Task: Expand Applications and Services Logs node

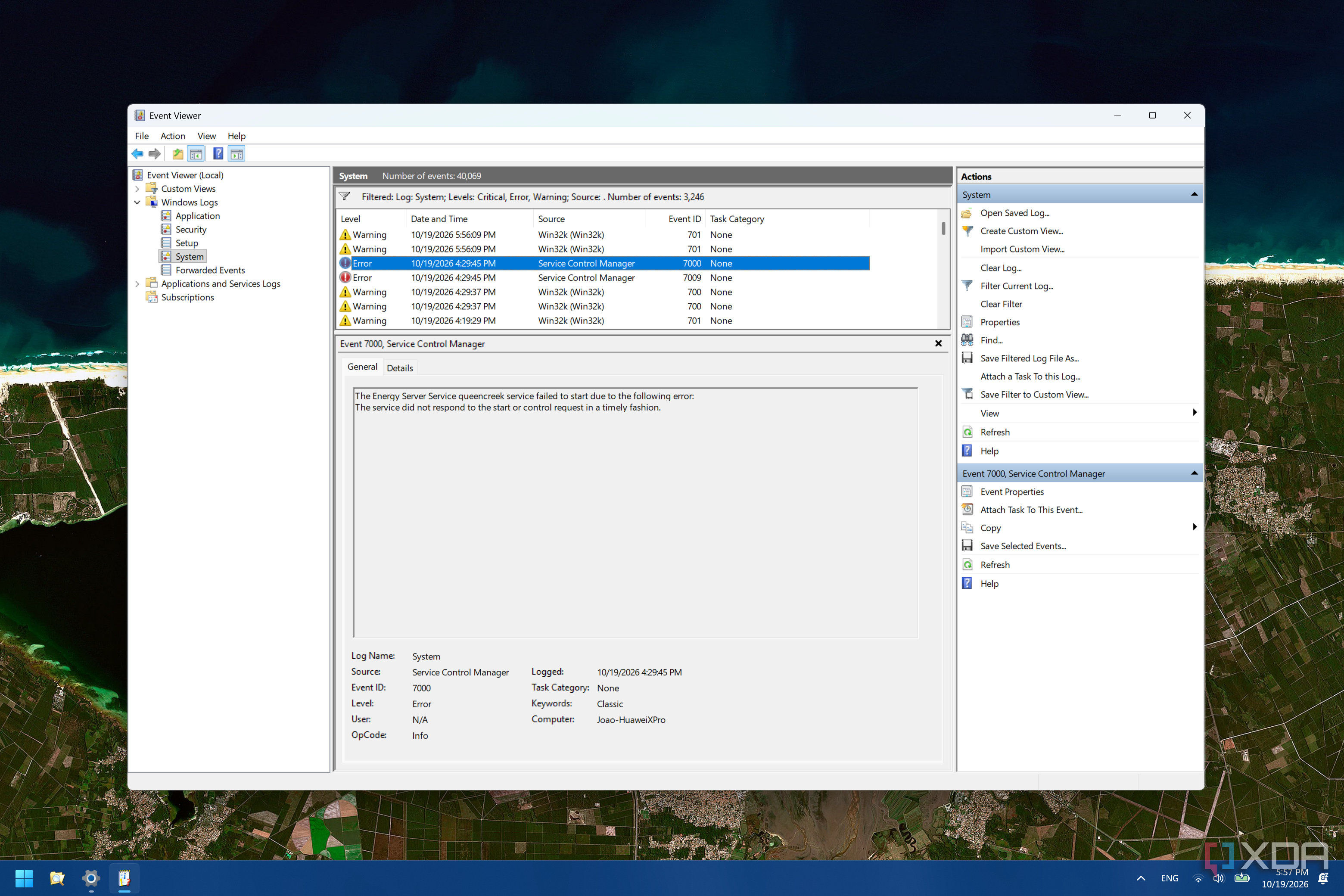Action: (137, 283)
